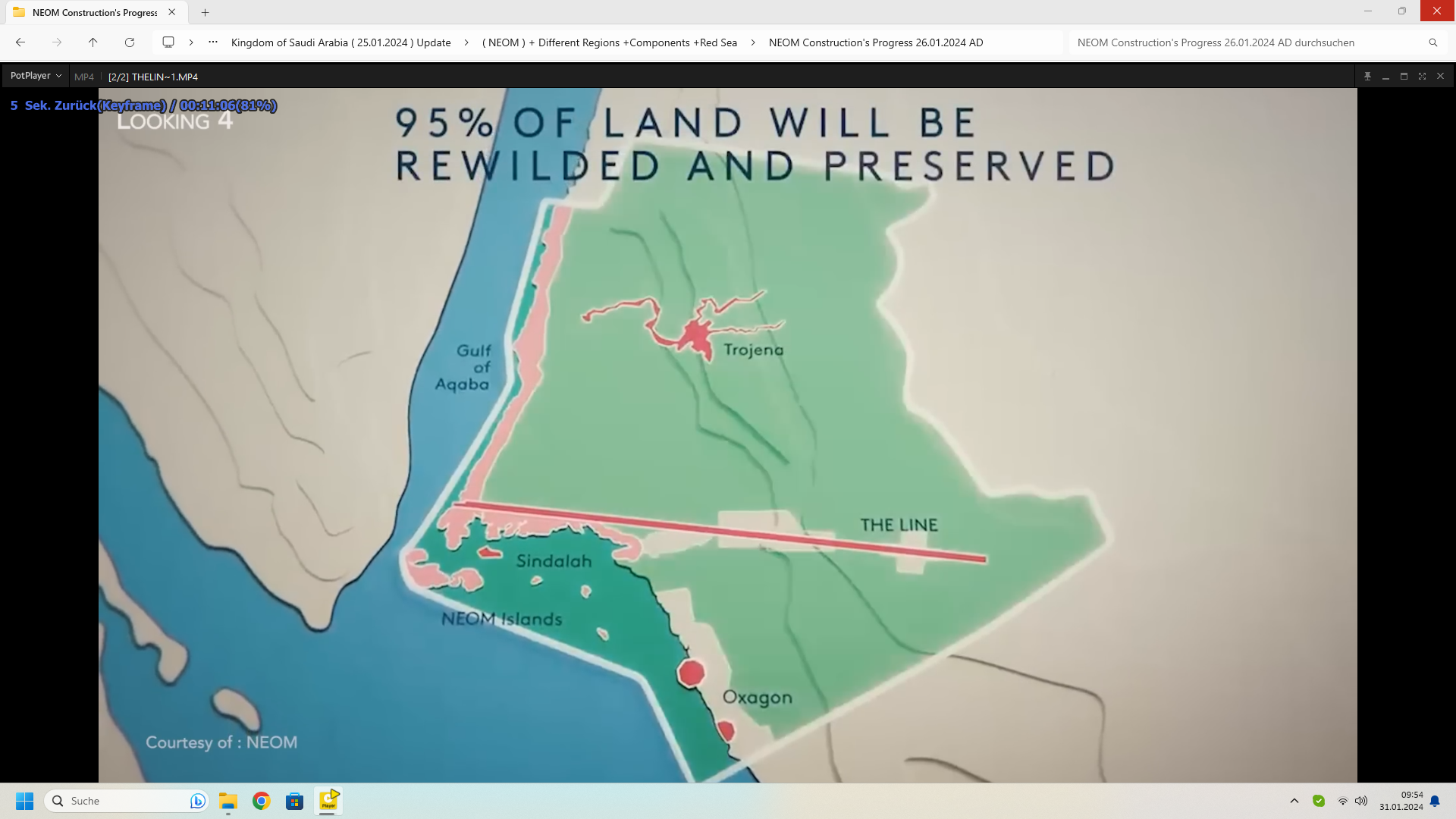Launch Google Chrome from the taskbar

tap(262, 801)
